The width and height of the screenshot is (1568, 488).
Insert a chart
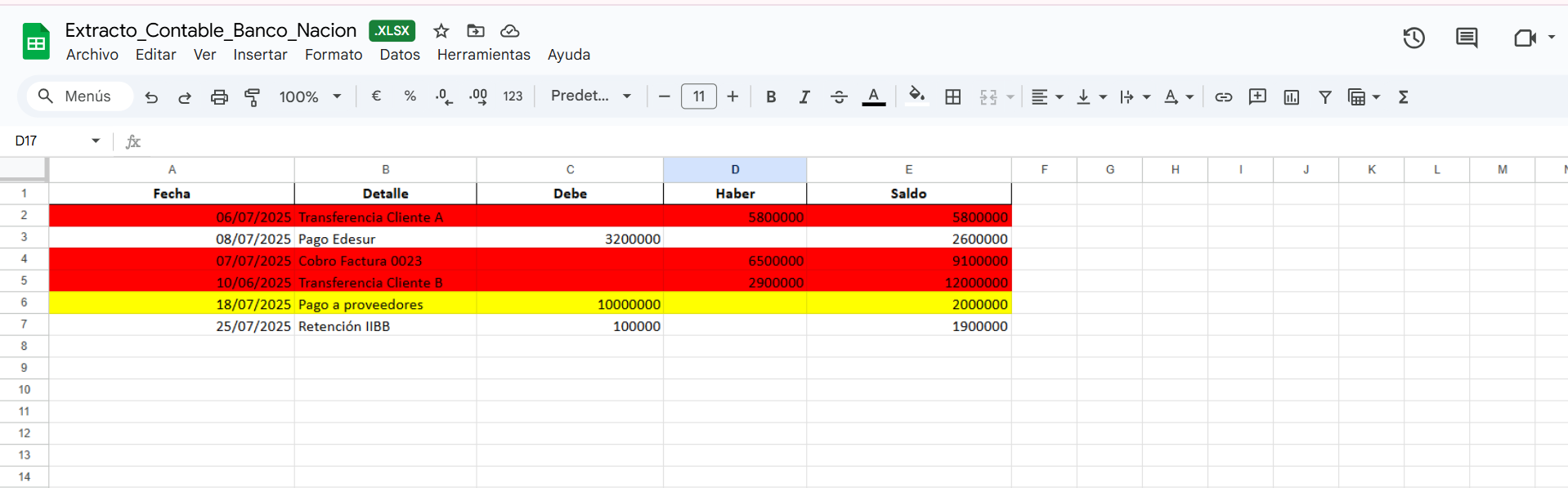(x=1292, y=97)
